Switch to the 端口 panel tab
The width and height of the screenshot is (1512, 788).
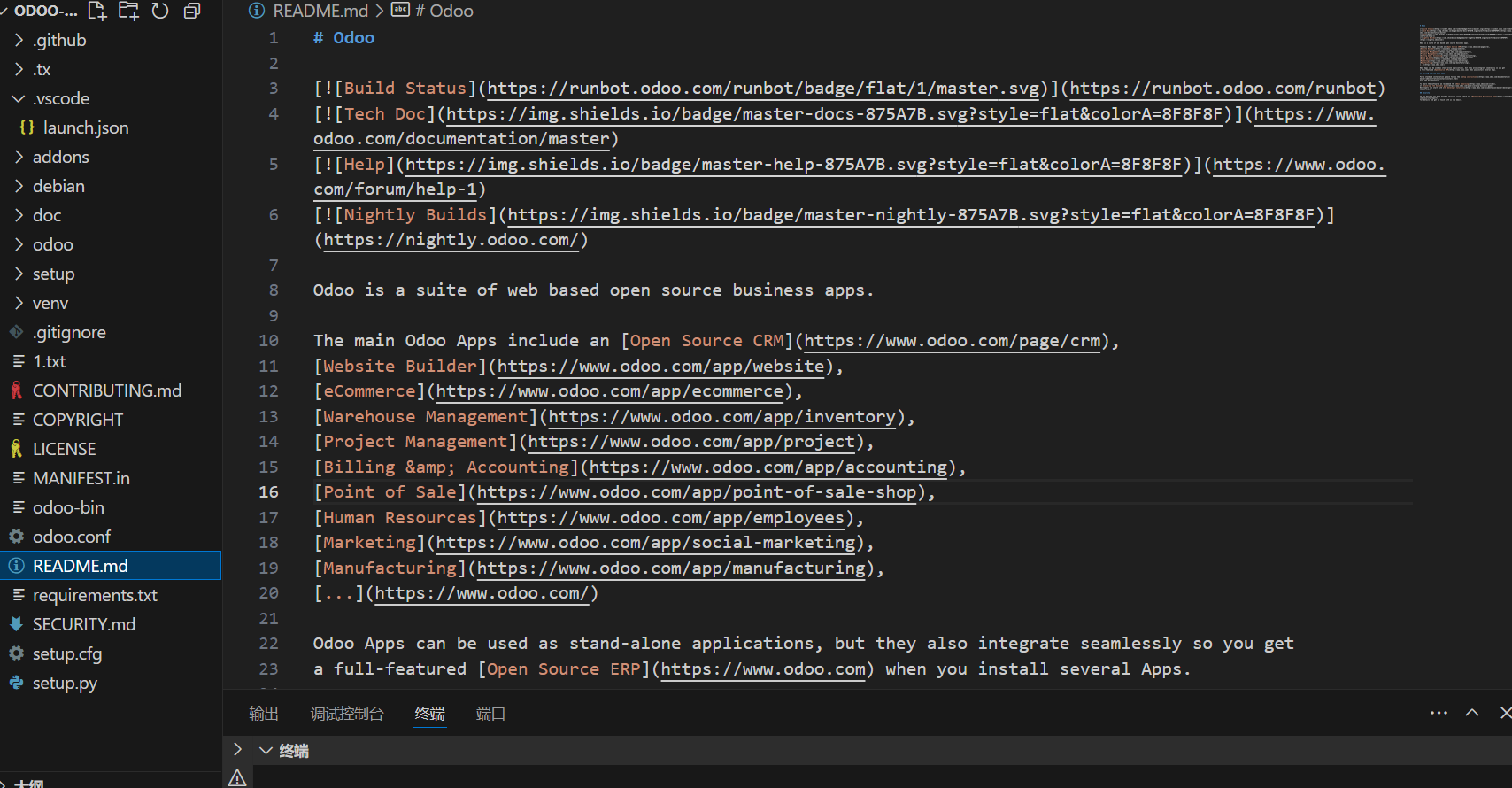(490, 714)
